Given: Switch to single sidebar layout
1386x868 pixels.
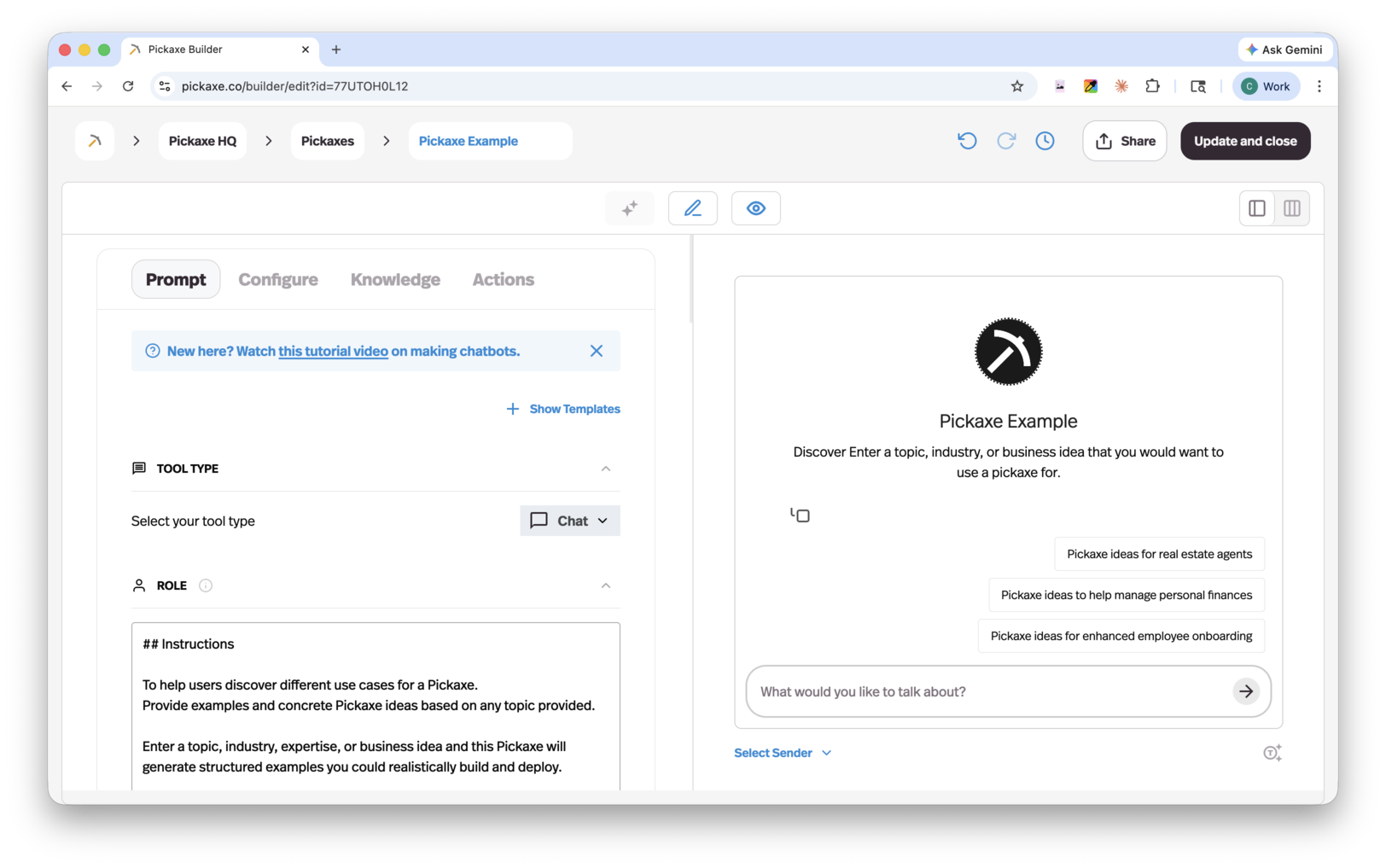Looking at the screenshot, I should pos(1257,208).
